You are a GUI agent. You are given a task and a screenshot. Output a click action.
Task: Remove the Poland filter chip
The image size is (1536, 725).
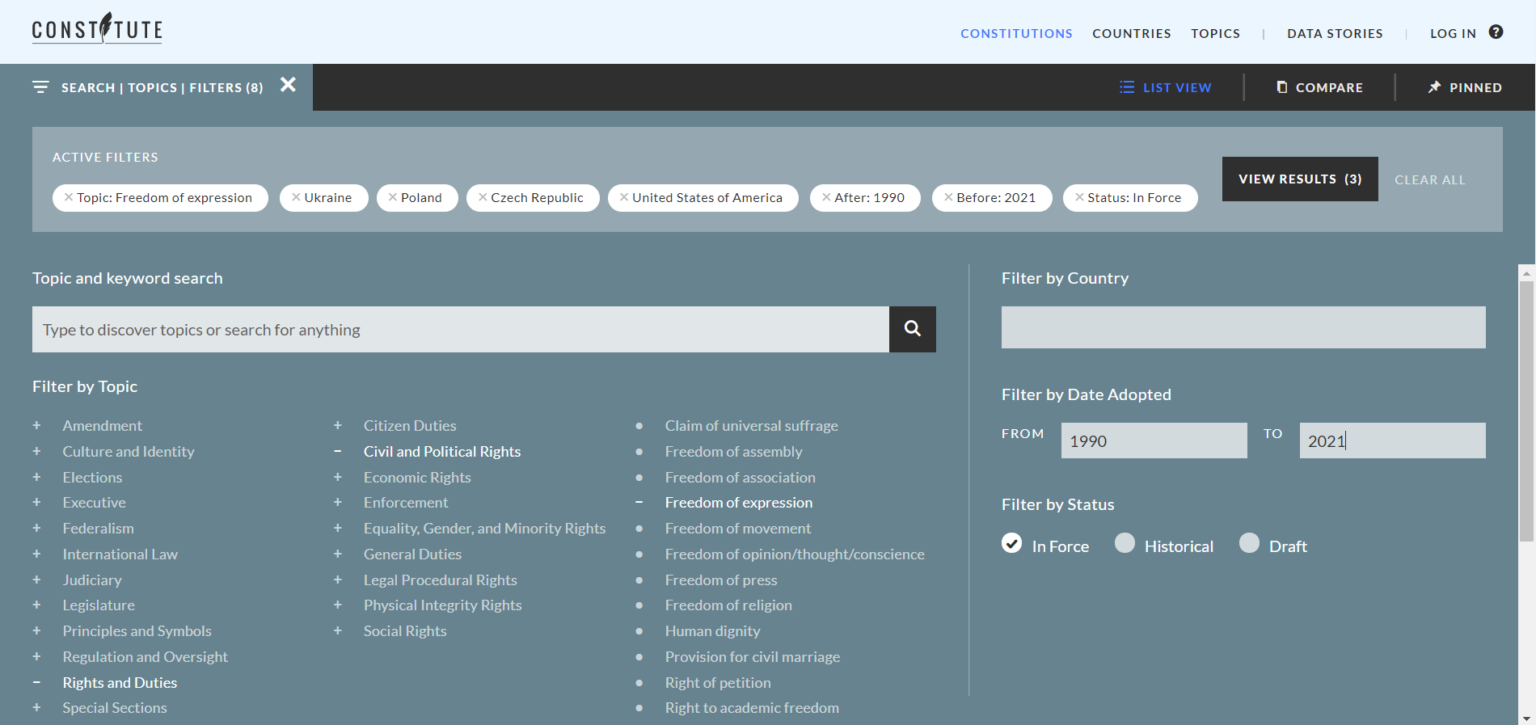(x=393, y=198)
